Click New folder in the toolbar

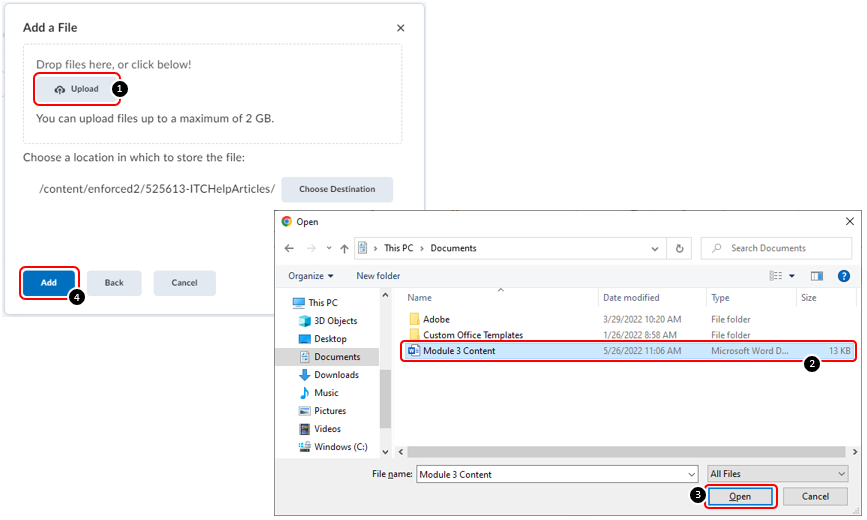pos(378,276)
